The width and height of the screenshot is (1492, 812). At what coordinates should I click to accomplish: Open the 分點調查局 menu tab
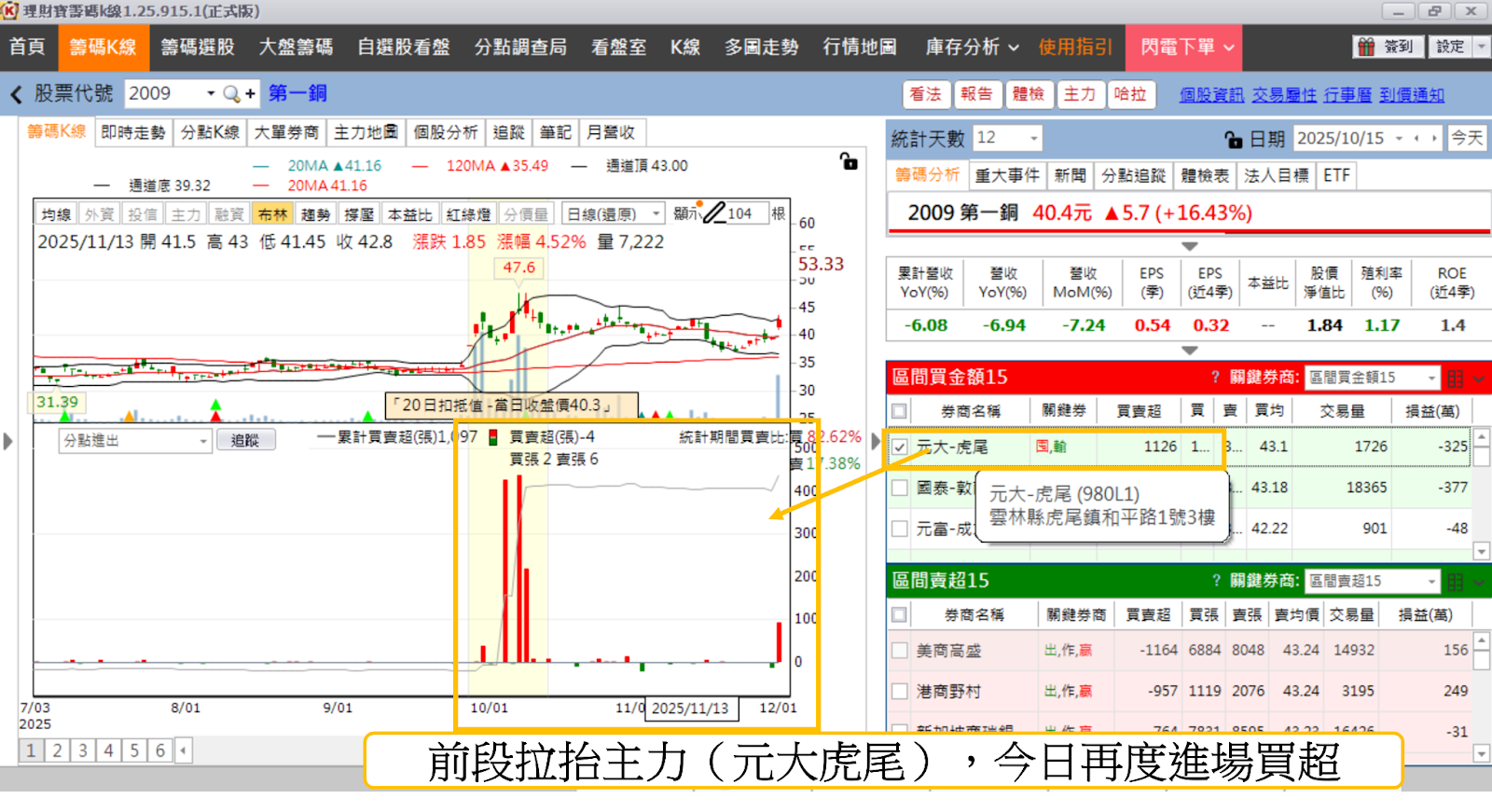point(520,47)
